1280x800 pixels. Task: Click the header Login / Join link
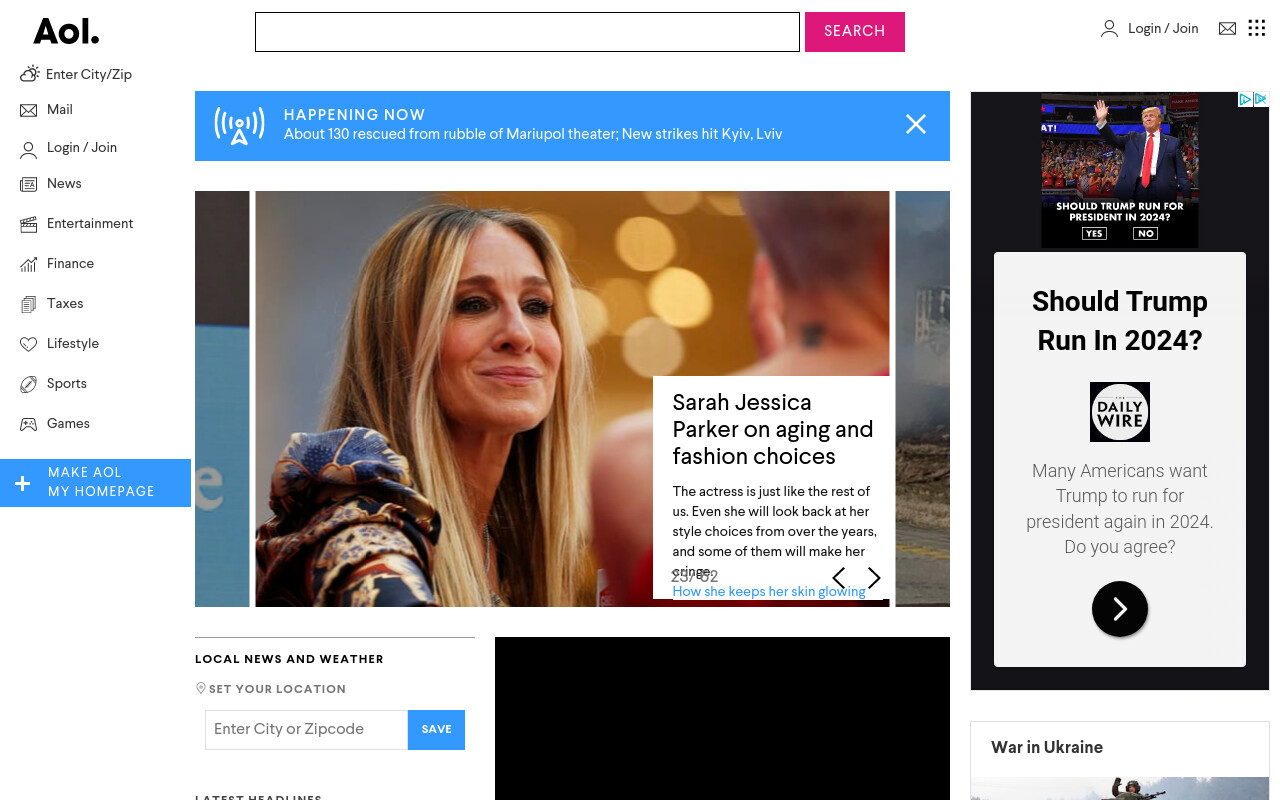(x=1163, y=29)
